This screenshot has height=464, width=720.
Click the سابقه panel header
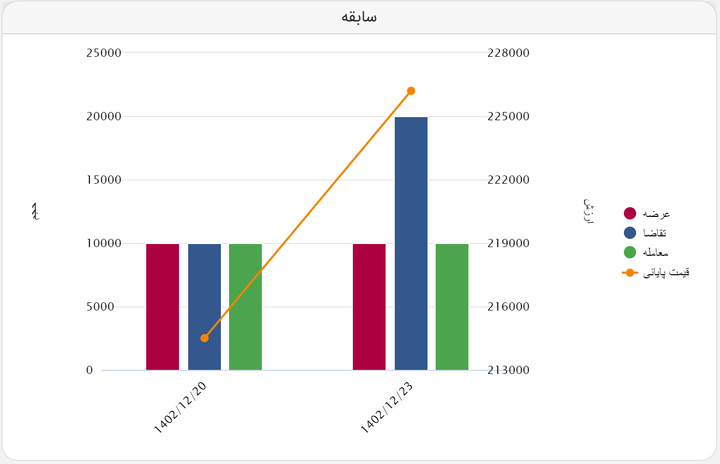coord(359,17)
